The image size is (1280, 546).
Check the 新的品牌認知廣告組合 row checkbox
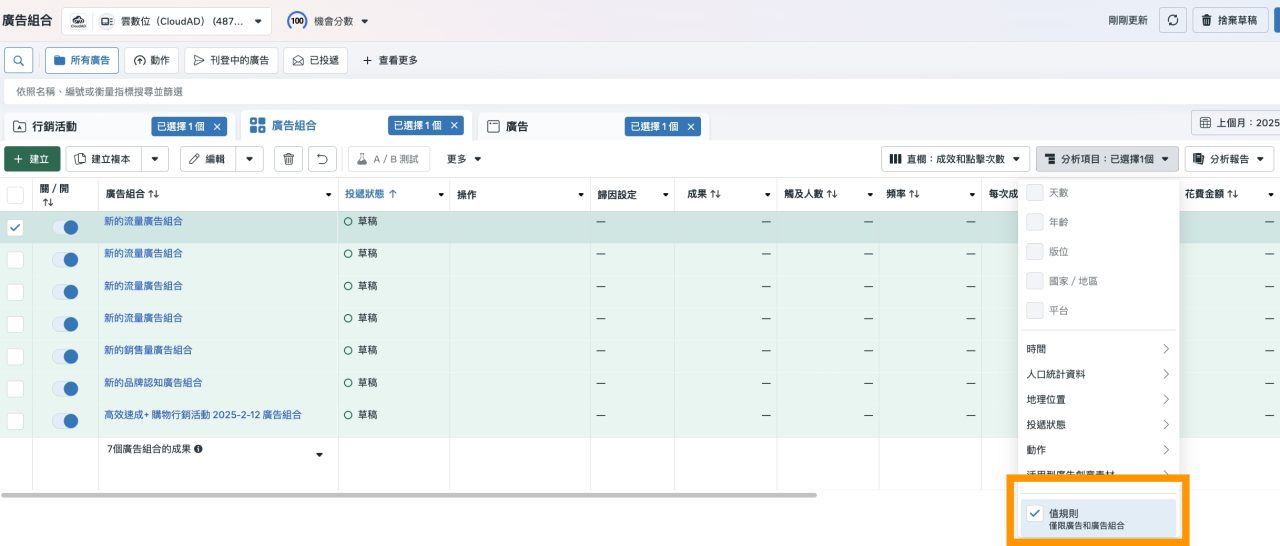coord(15,388)
